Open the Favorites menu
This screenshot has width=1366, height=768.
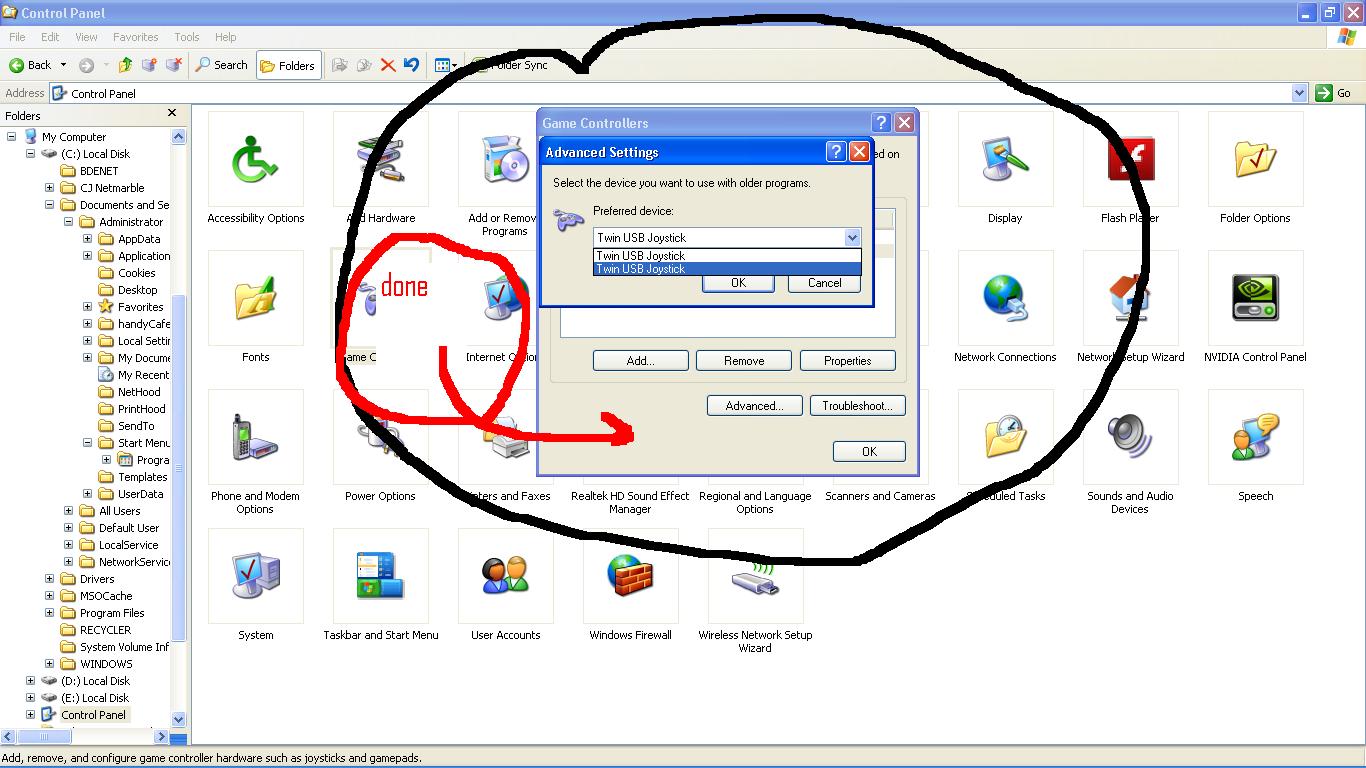click(135, 37)
